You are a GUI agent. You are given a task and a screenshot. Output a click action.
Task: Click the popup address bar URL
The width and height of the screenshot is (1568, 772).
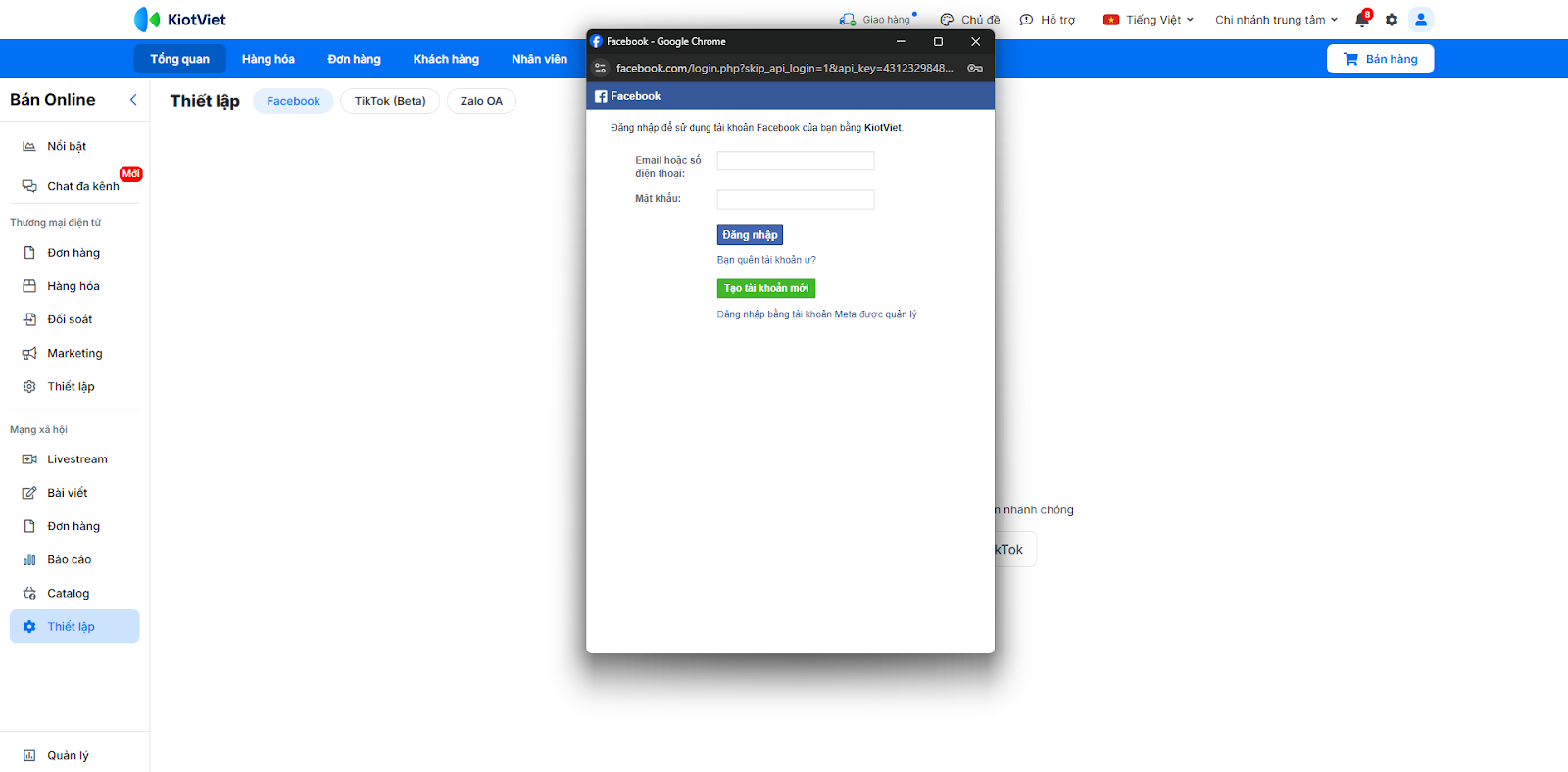tap(784, 69)
